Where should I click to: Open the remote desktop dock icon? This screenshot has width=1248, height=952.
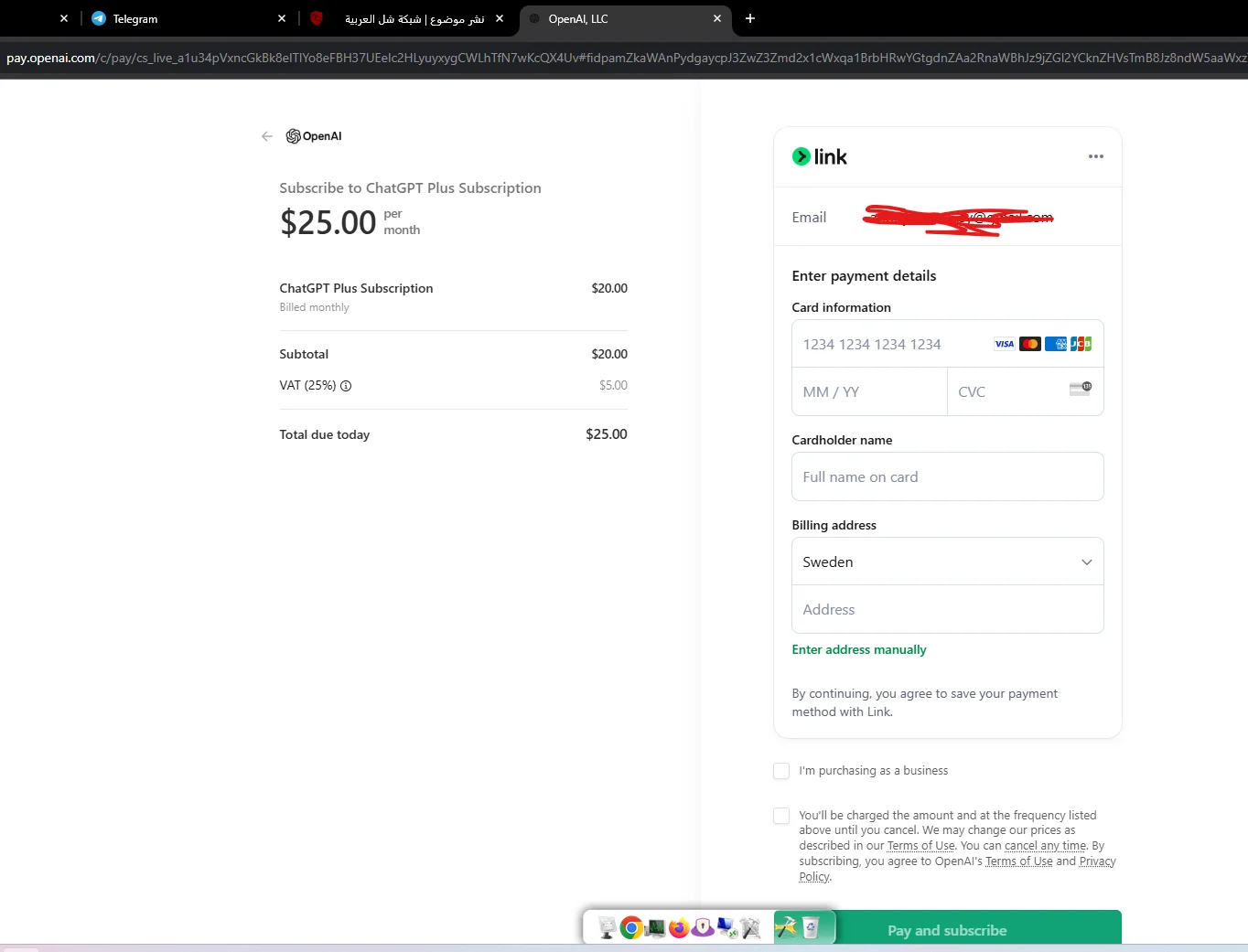[x=727, y=928]
